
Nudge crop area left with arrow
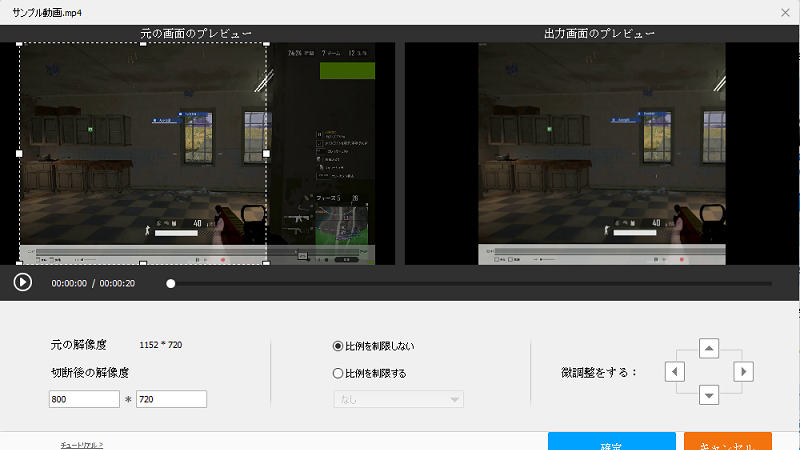point(674,372)
